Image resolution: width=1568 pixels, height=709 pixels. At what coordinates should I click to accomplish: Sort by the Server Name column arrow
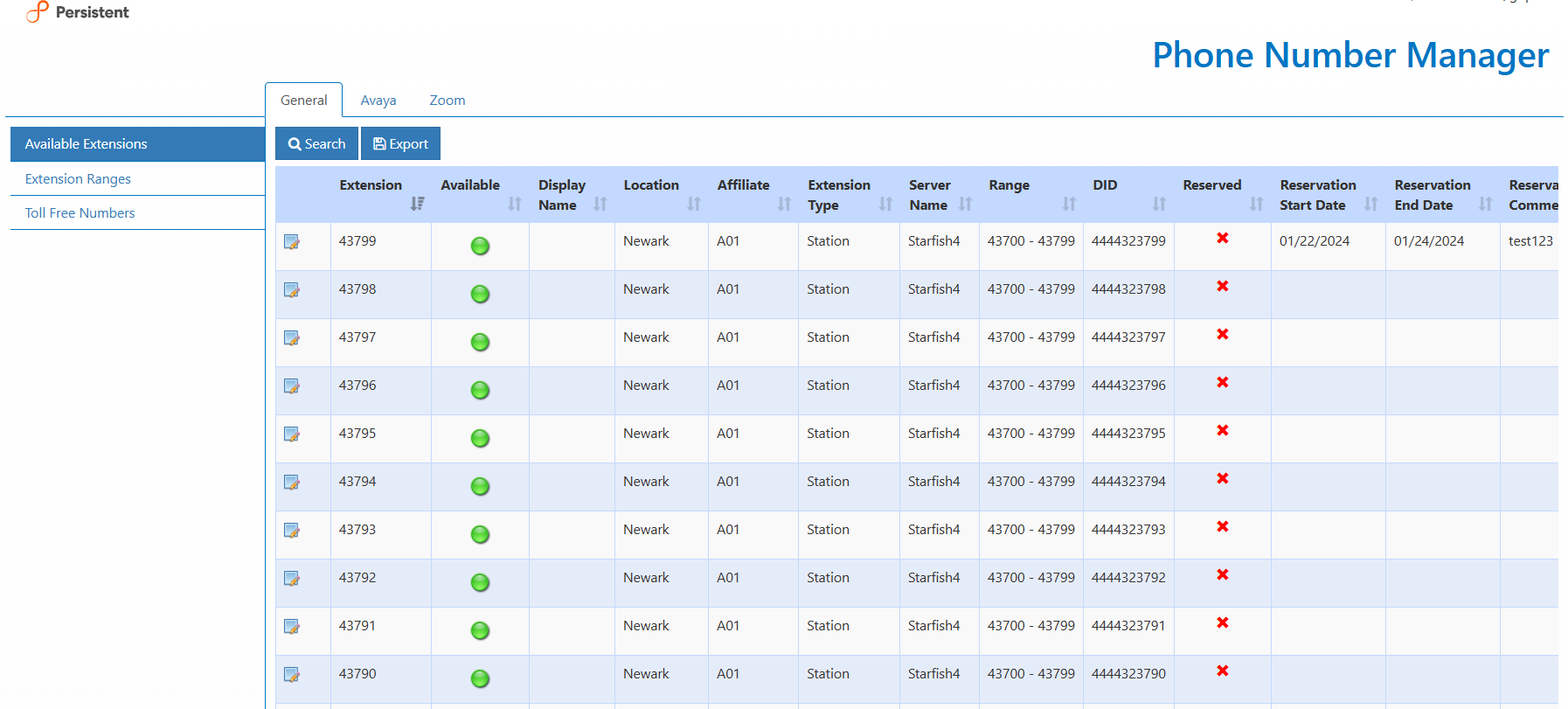[965, 204]
